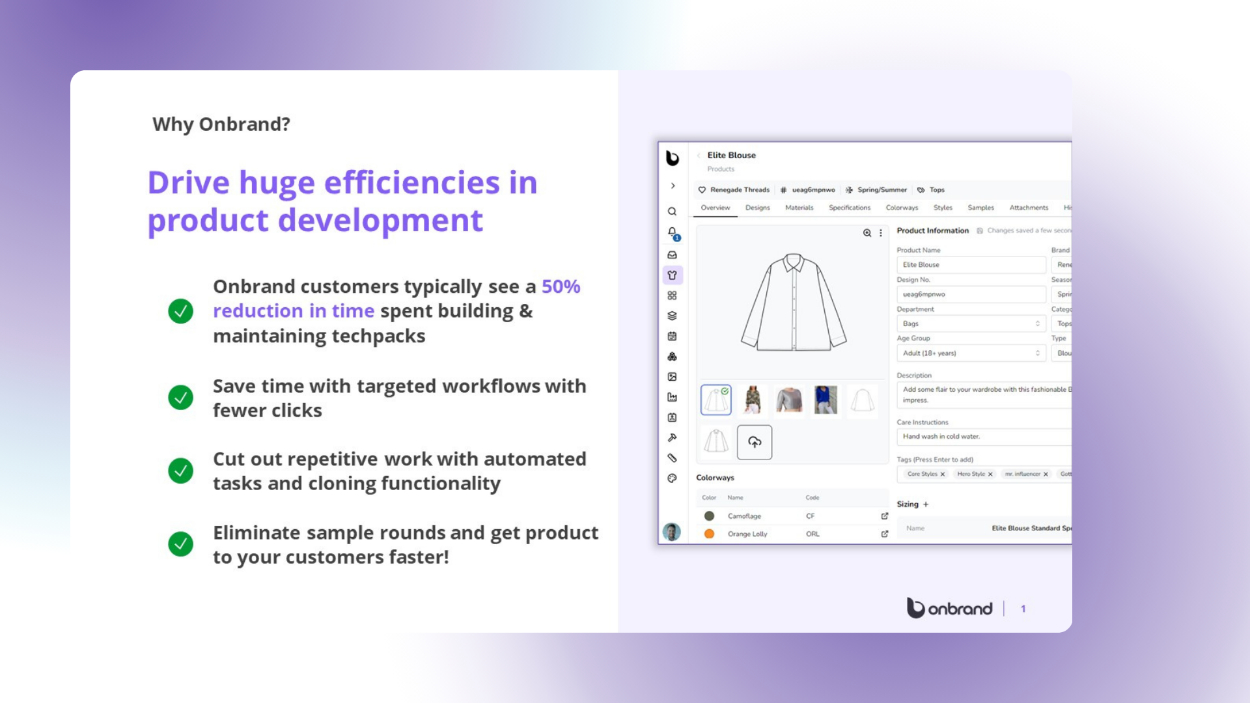Open the Age Group dropdown showing Adult
This screenshot has height=703, width=1250.
(x=971, y=353)
